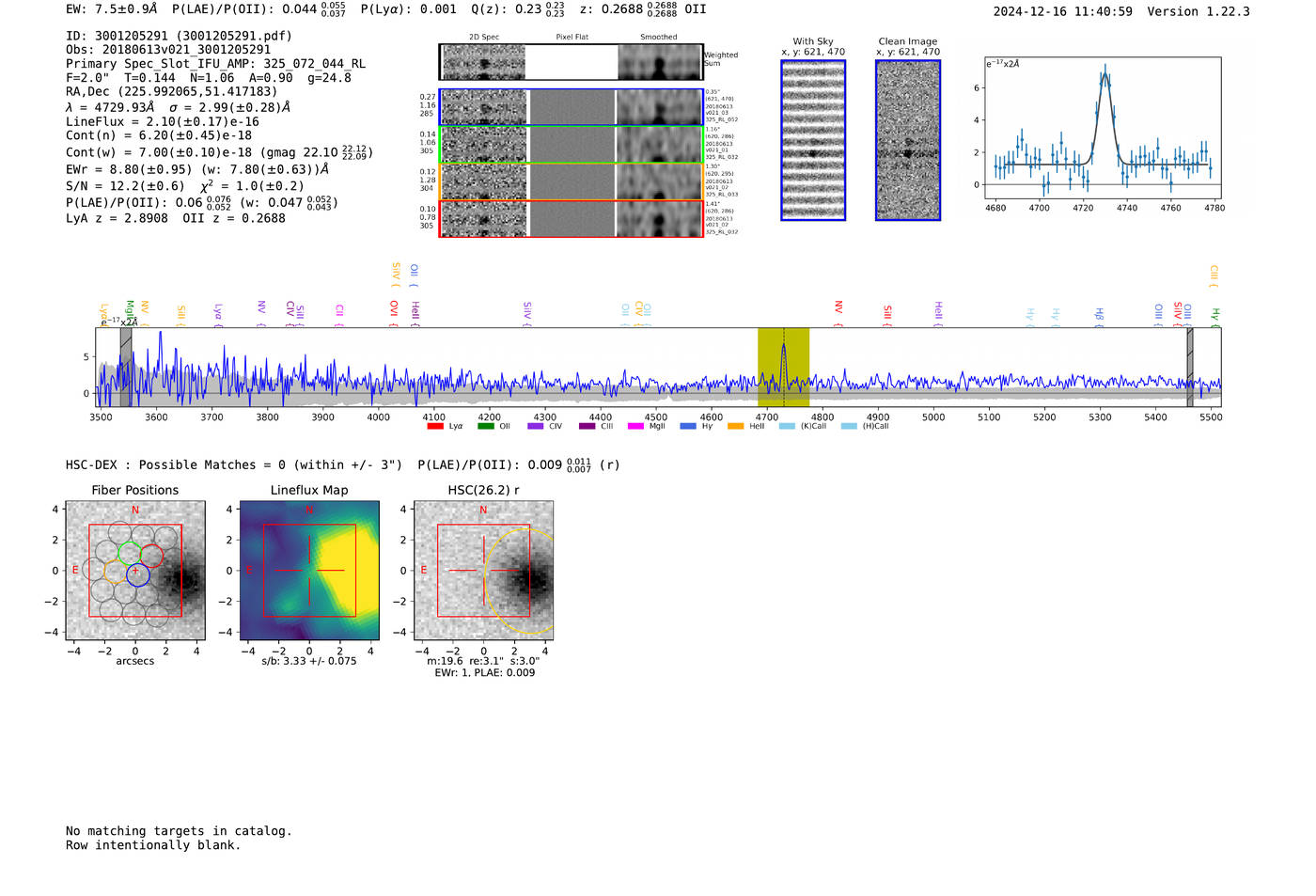
Task: Click the 'Q(z): 0.23' header value
Action: coord(518,9)
